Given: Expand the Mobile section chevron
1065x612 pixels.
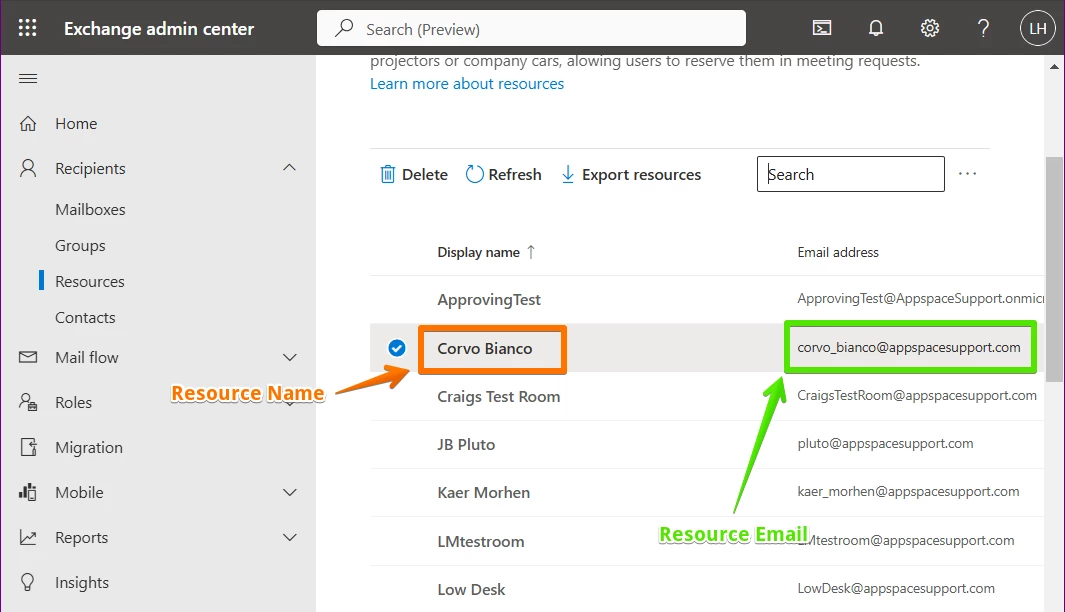Looking at the screenshot, I should click(x=289, y=492).
